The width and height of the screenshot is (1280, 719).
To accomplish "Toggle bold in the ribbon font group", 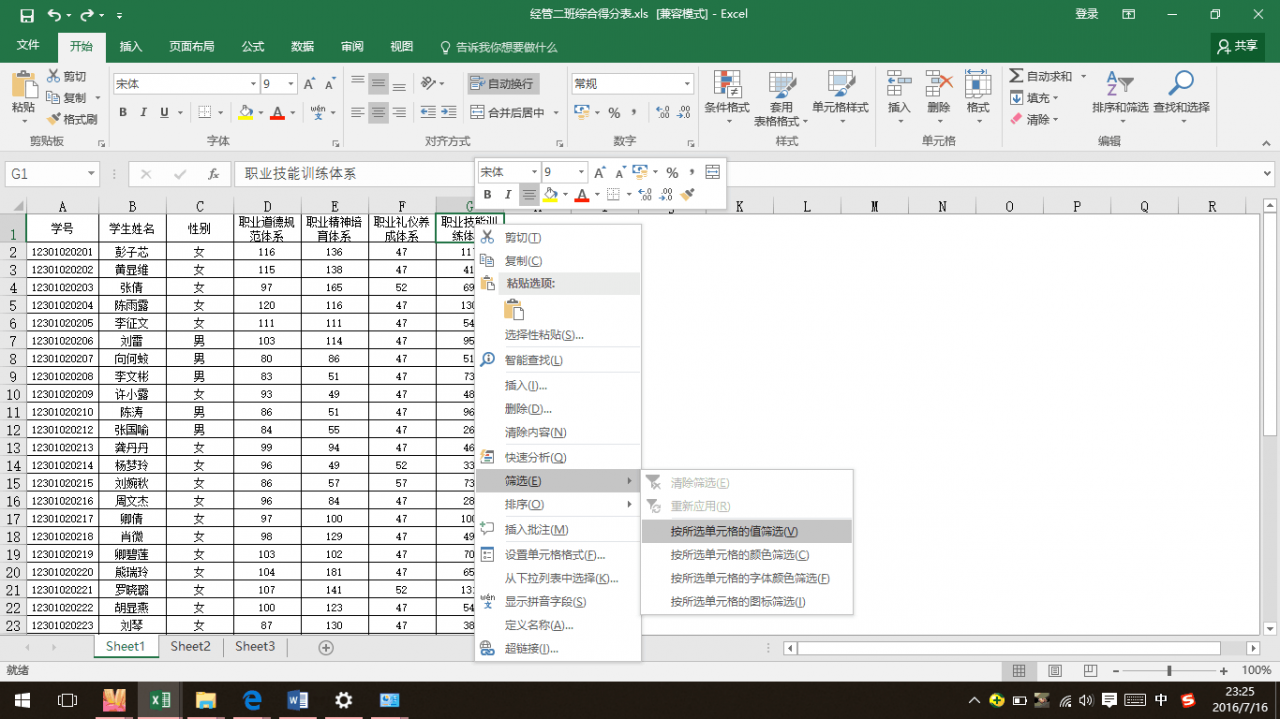I will coord(123,113).
